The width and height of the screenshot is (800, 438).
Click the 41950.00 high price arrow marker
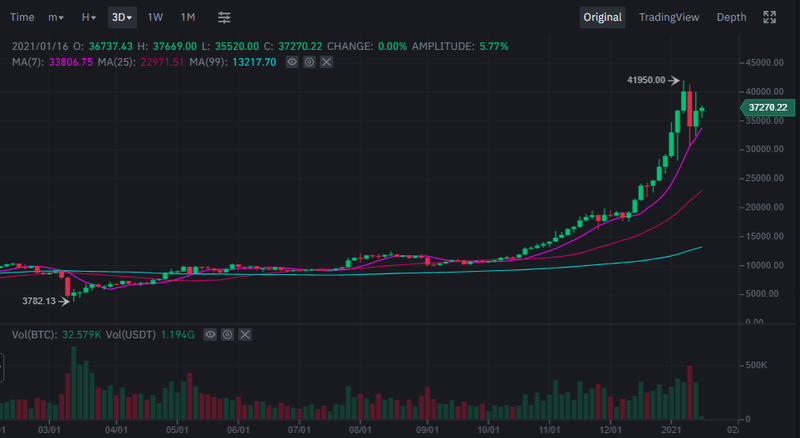point(674,80)
